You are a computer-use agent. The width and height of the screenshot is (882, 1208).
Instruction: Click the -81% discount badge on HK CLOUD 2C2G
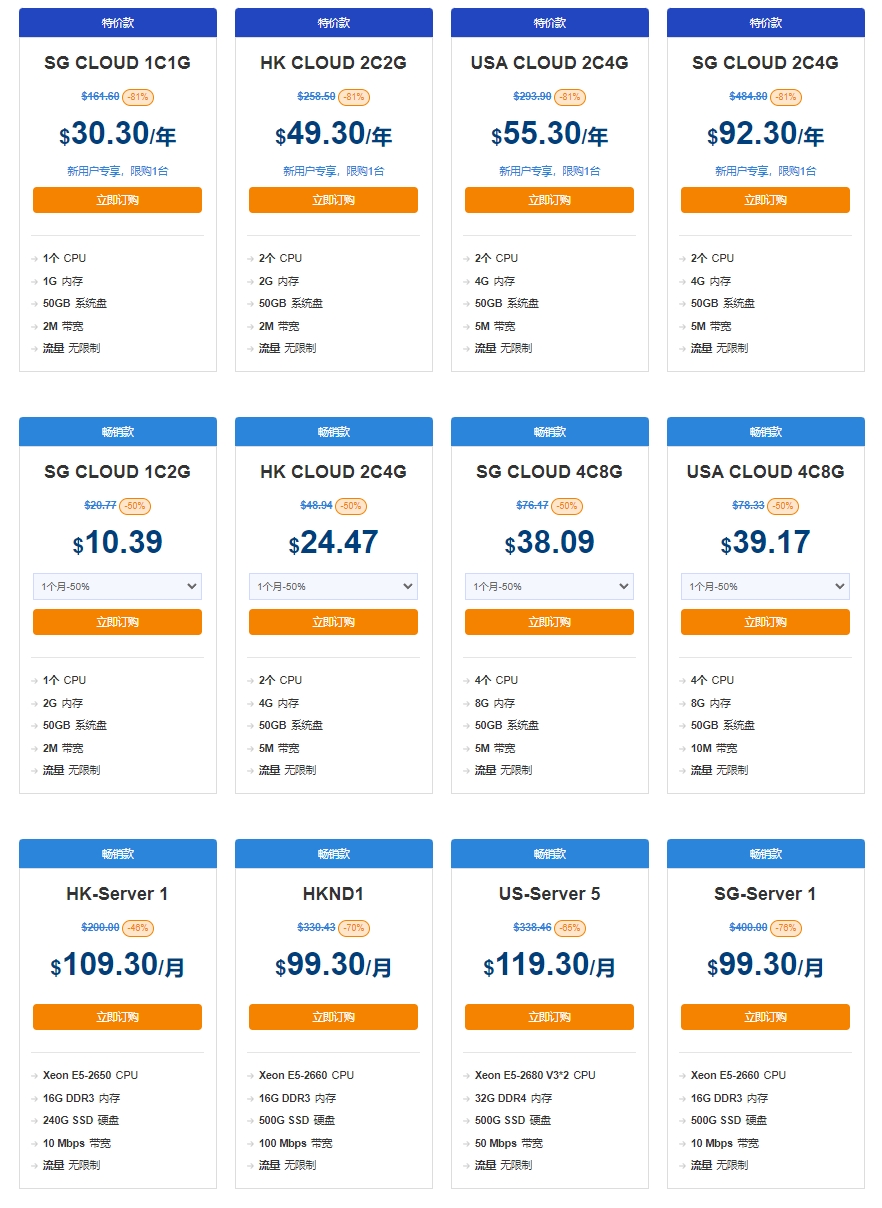point(354,97)
